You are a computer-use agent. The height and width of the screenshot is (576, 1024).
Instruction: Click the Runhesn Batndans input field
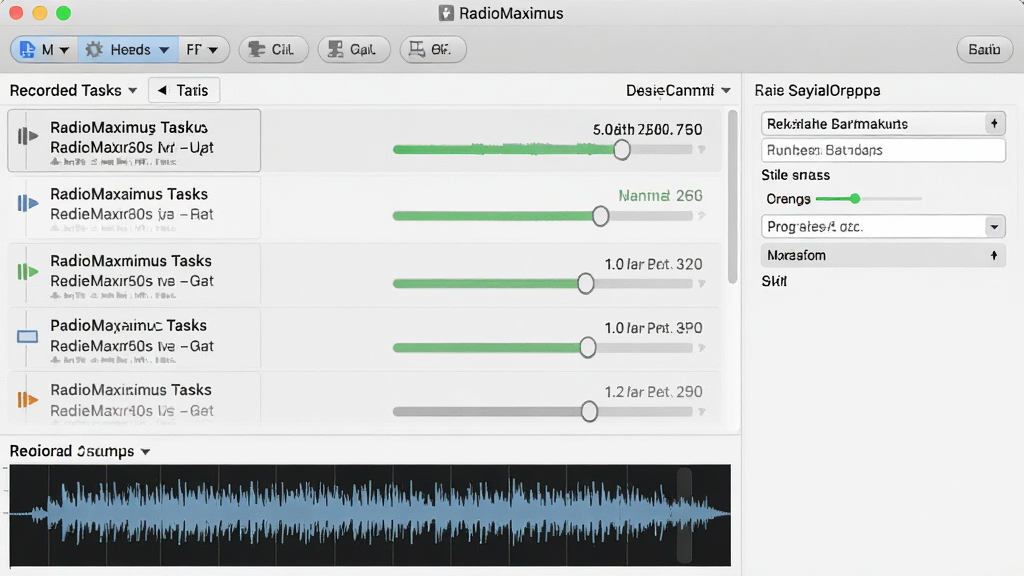point(883,150)
